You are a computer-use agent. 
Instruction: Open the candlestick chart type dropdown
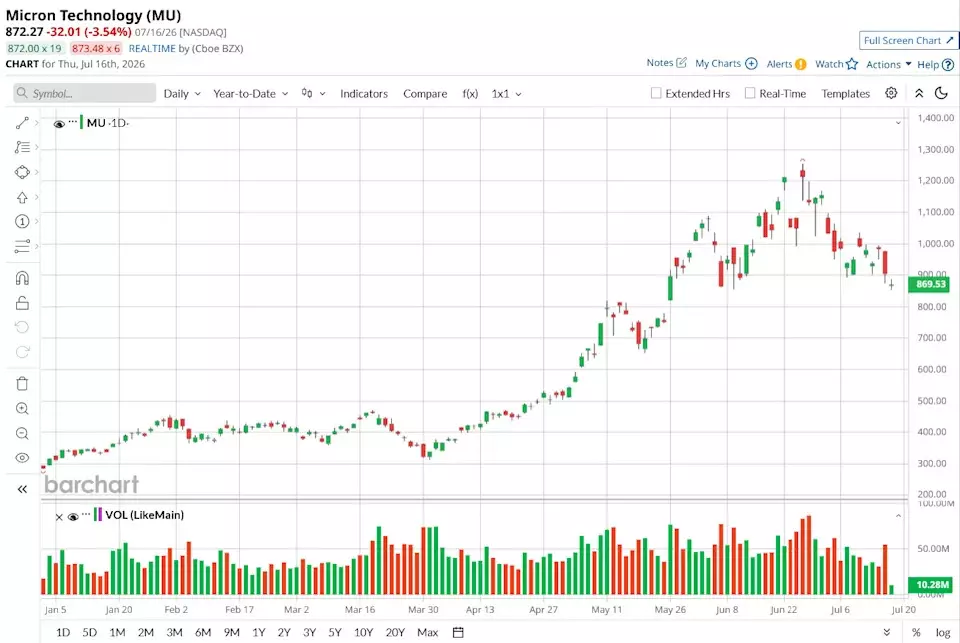tap(313, 94)
